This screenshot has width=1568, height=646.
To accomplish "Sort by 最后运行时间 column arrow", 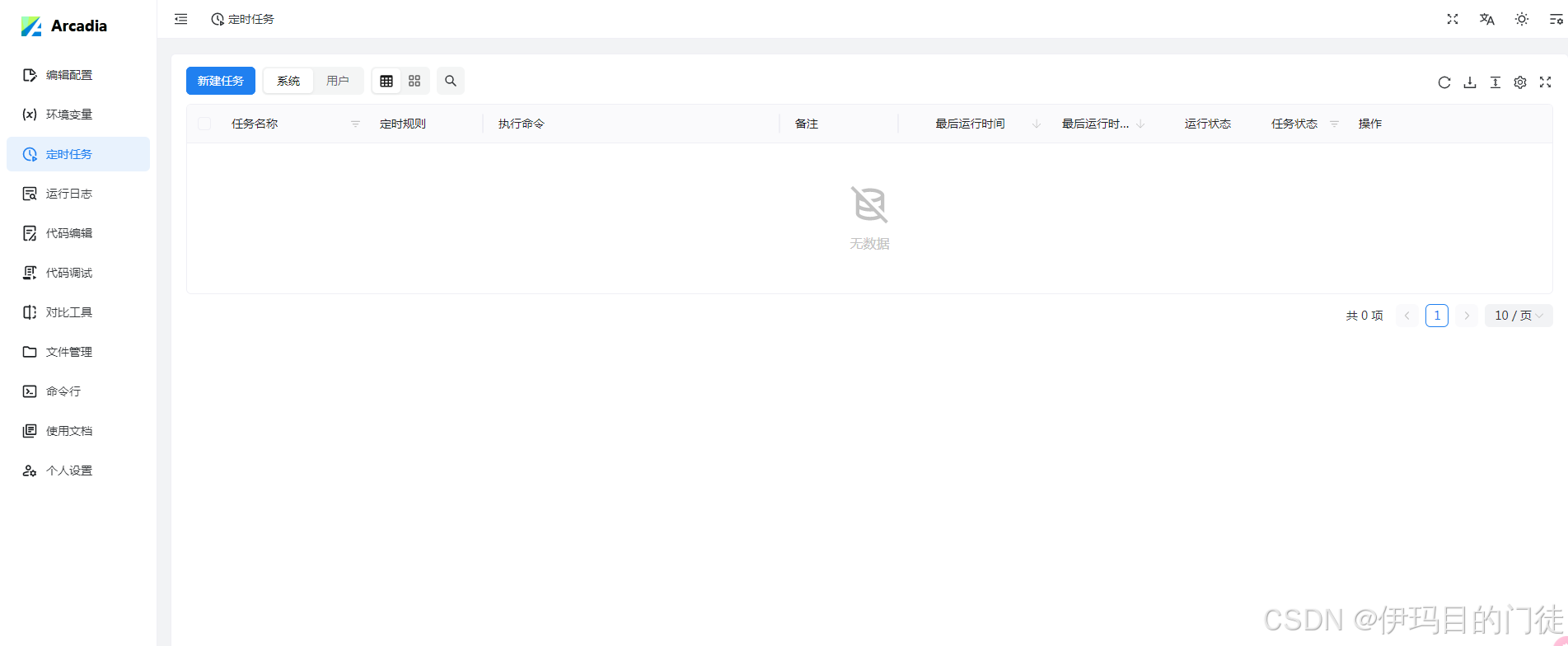I will click(1037, 124).
